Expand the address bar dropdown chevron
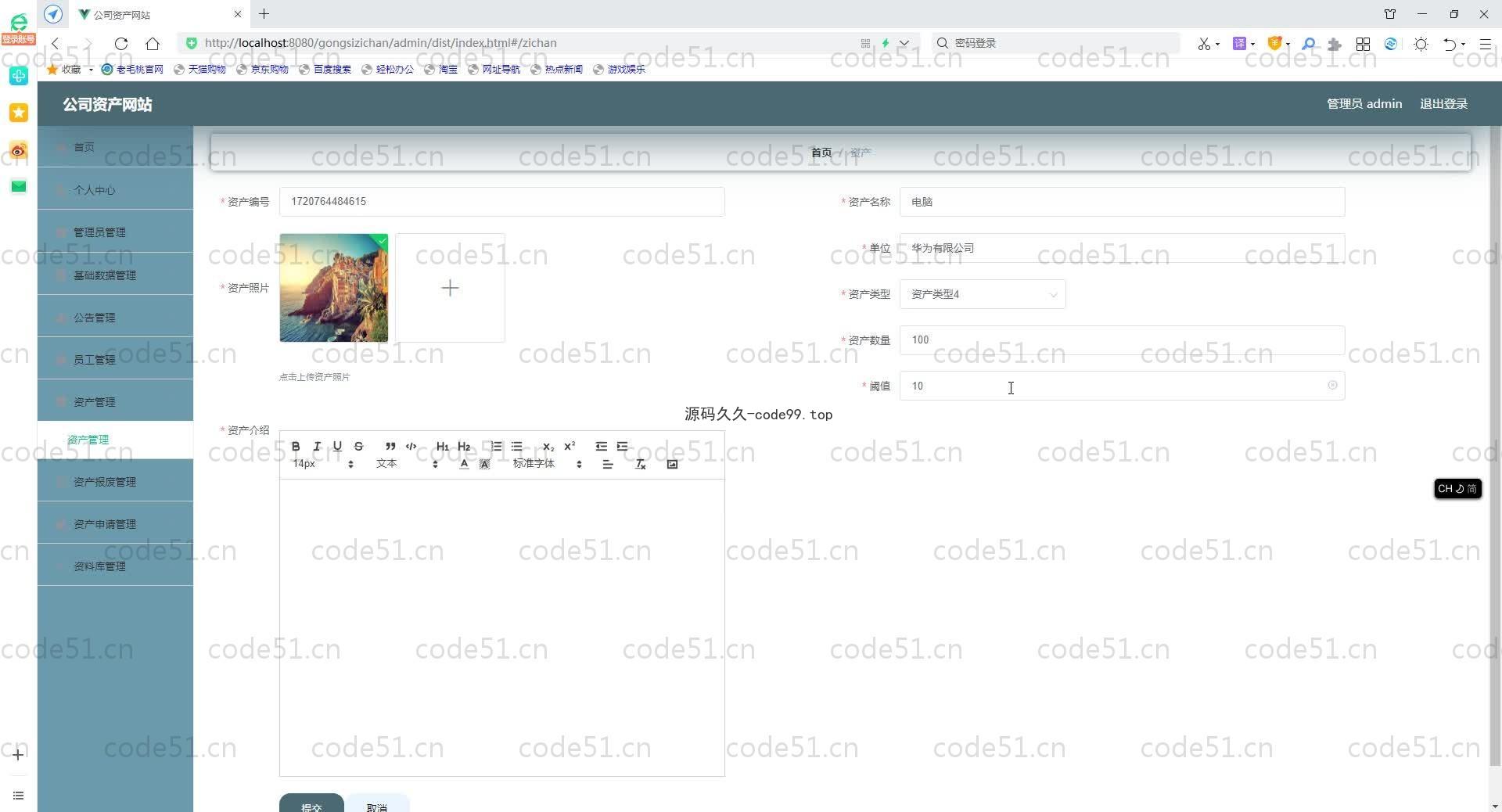Viewport: 1502px width, 812px height. point(904,43)
